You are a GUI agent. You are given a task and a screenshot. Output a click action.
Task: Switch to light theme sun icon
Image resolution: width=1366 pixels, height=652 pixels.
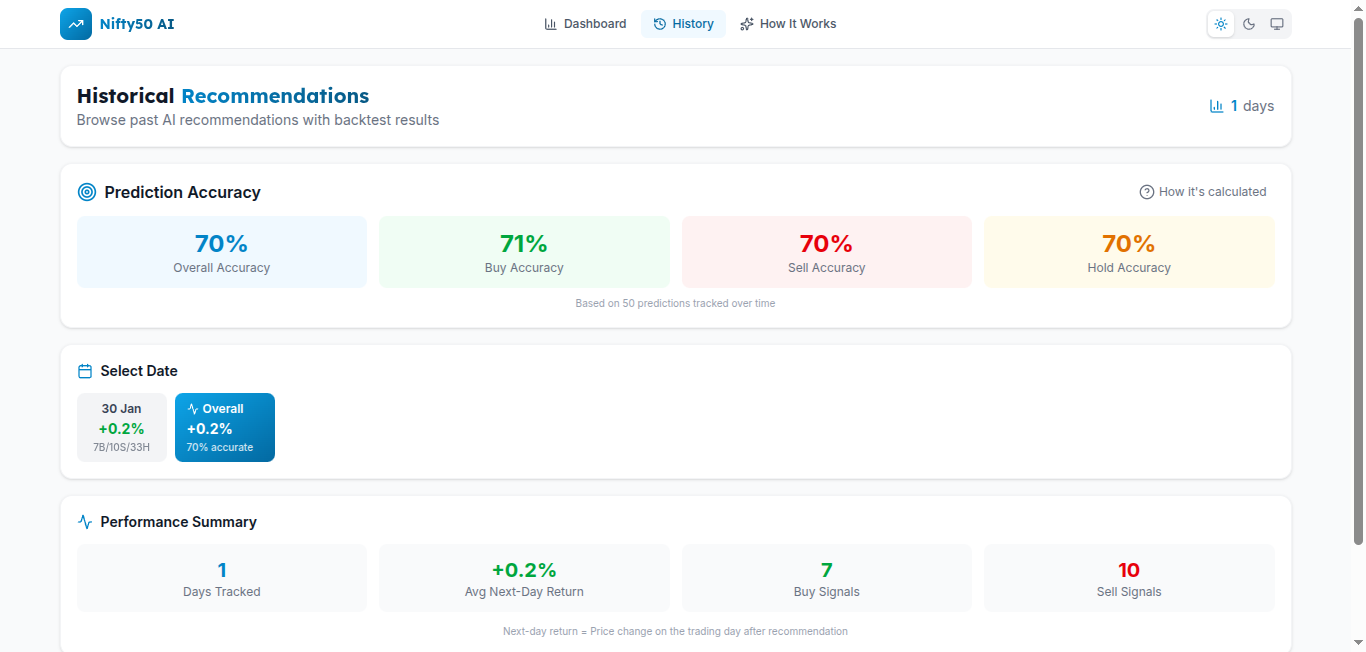point(1221,24)
